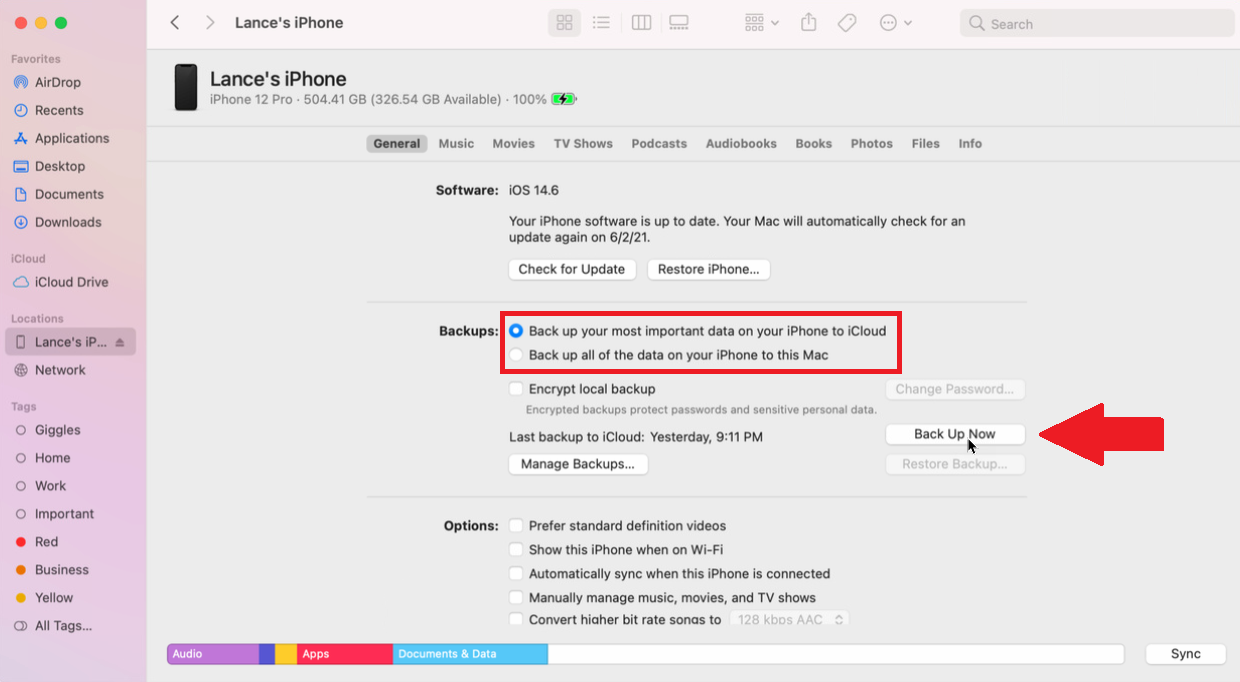The image size is (1240, 682).
Task: Enable automatically sync when iPhone connected
Action: [x=516, y=573]
